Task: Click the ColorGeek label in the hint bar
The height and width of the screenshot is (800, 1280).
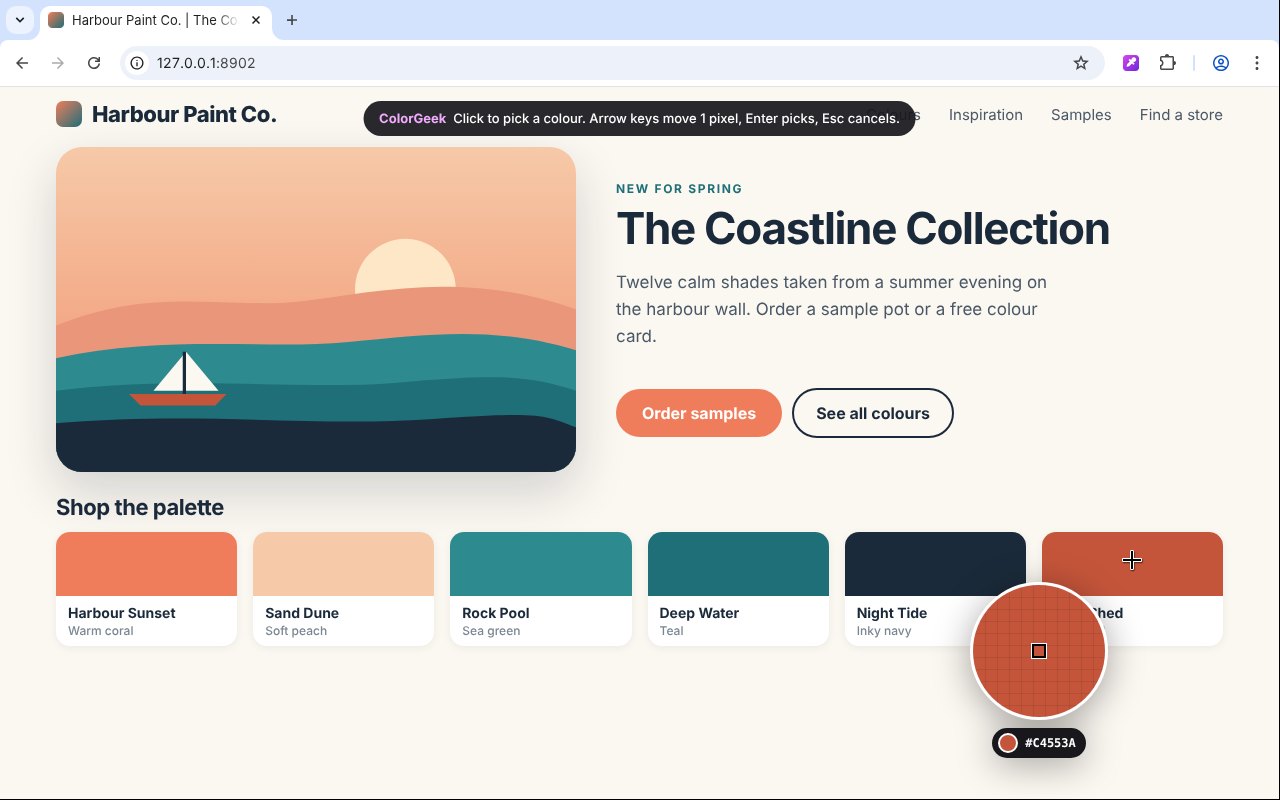Action: [412, 118]
